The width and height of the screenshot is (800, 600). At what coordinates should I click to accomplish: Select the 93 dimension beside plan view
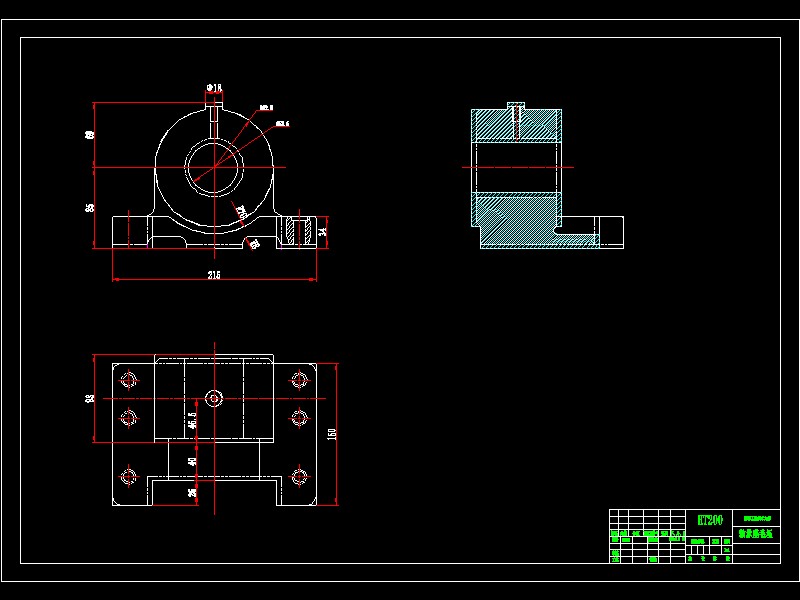(90, 398)
